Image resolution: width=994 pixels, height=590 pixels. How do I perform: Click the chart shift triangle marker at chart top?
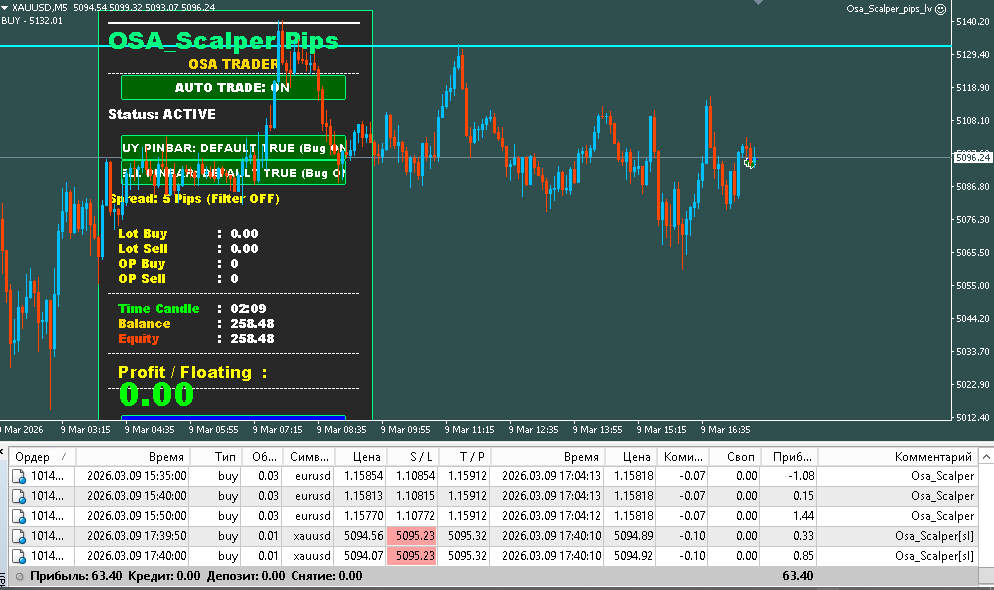tap(758, 3)
